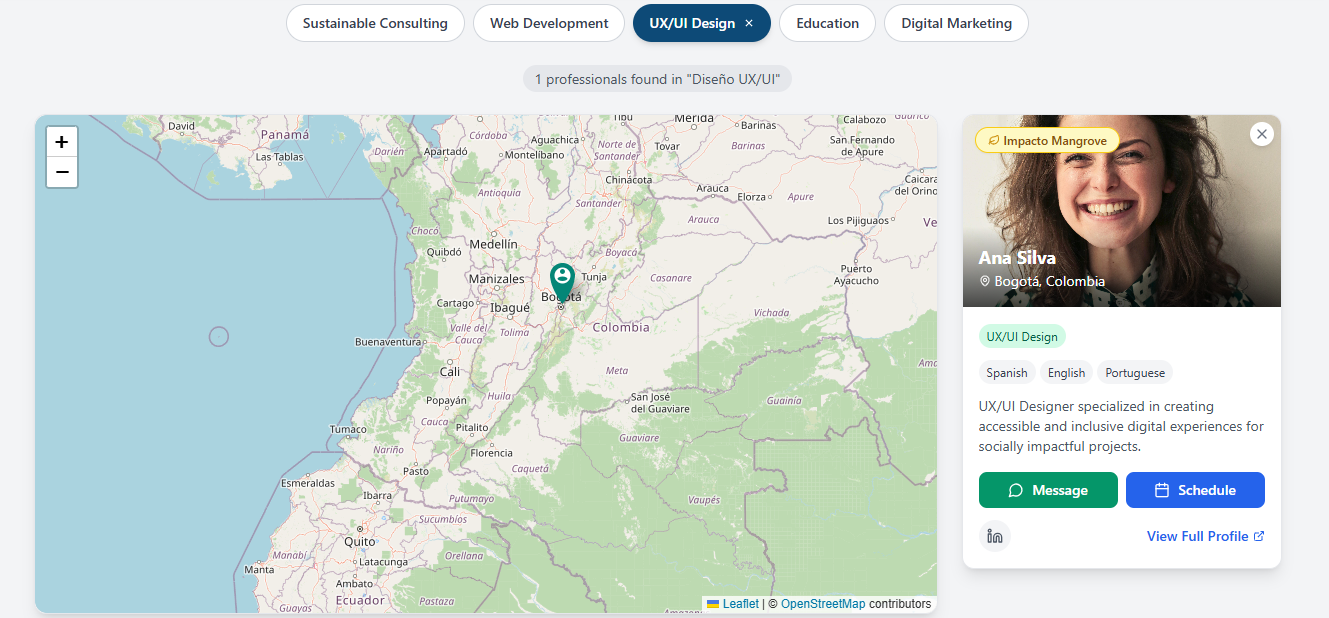
Task: Click the location pin icon beside Bogotá, Colombia
Action: (984, 282)
